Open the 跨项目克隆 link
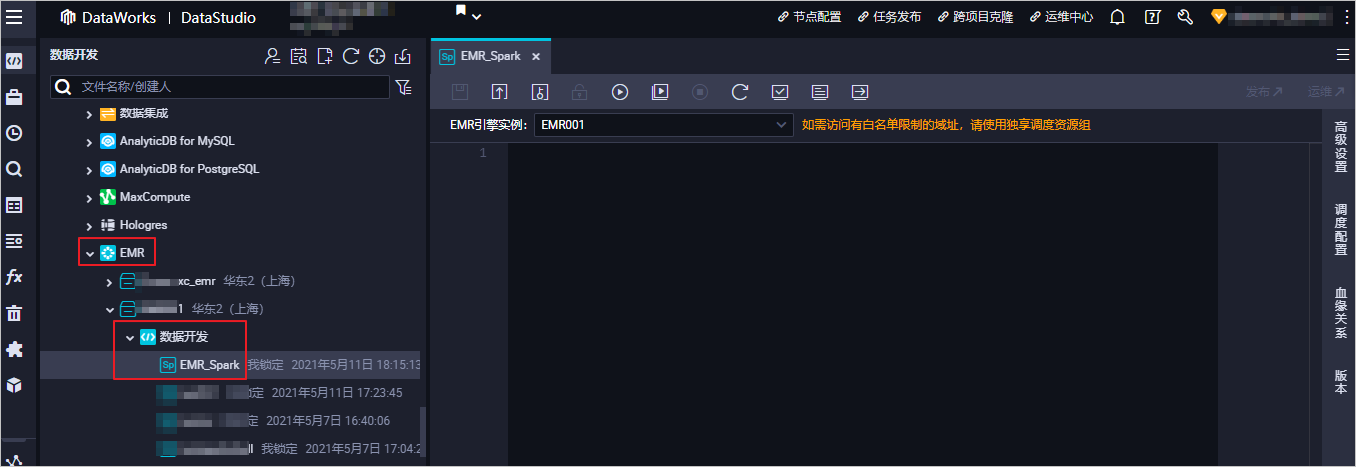Screen dimensions: 1356x467 tap(975, 17)
